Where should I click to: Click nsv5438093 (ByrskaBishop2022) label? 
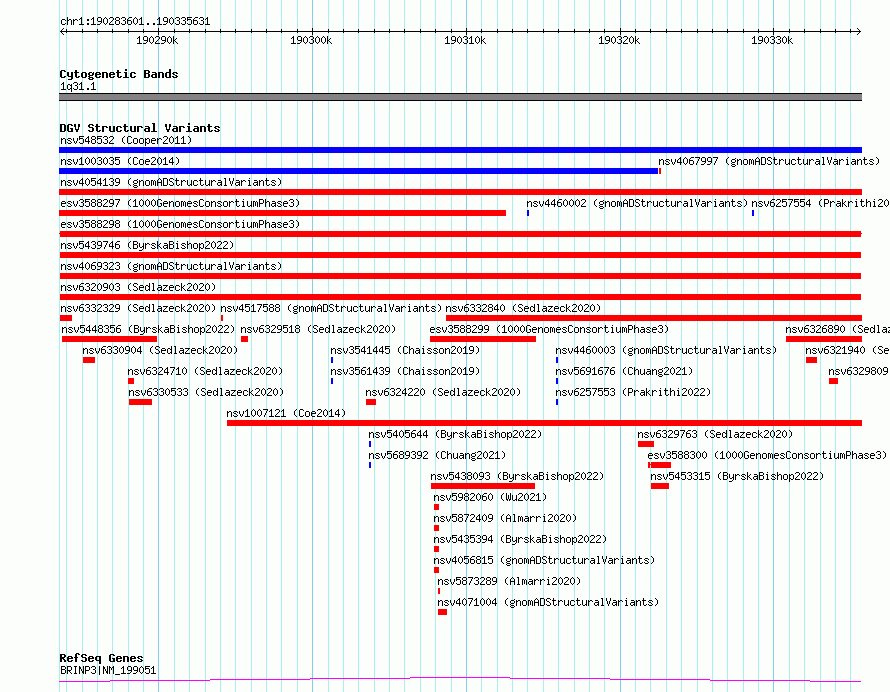point(517,476)
